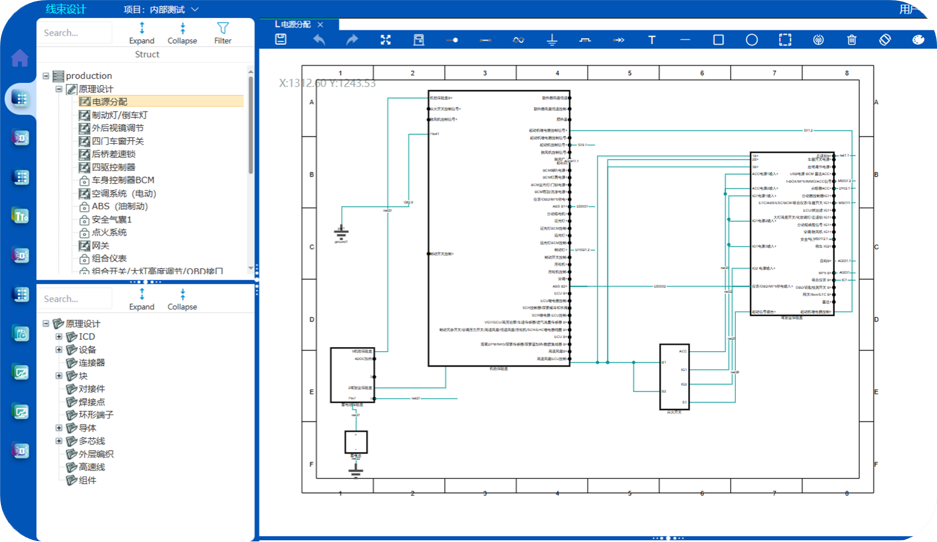
Task: Select the Text tool (T)
Action: (x=652, y=40)
